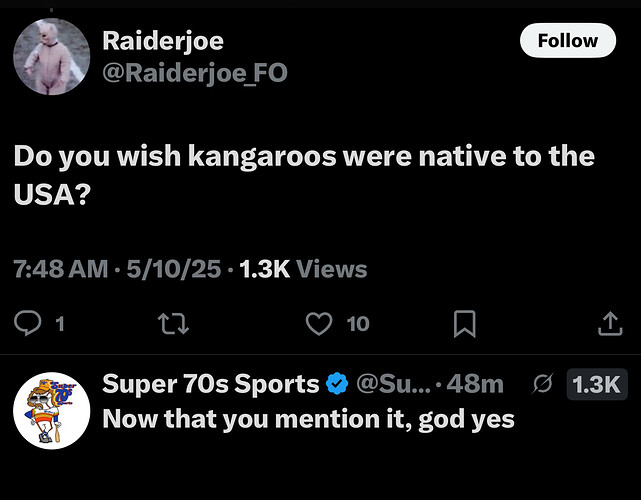Open the 1.3K view count badge on reply

(x=596, y=384)
